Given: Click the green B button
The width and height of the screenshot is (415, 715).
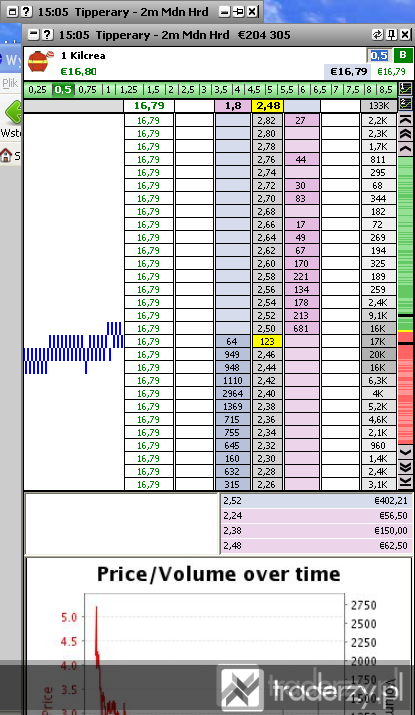Looking at the screenshot, I should 403,55.
